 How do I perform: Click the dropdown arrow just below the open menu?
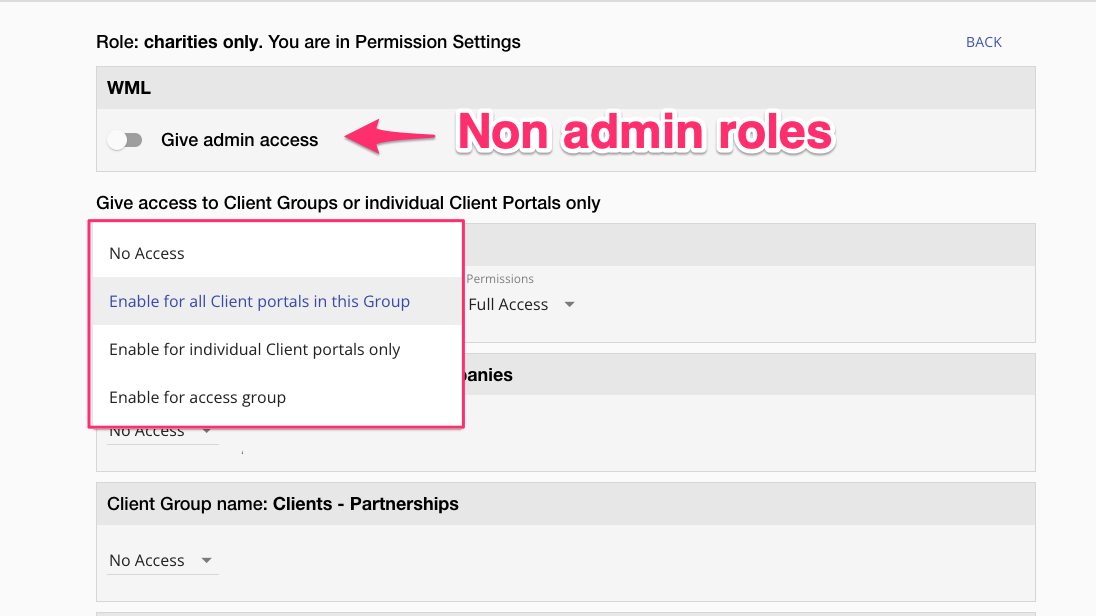coord(206,432)
